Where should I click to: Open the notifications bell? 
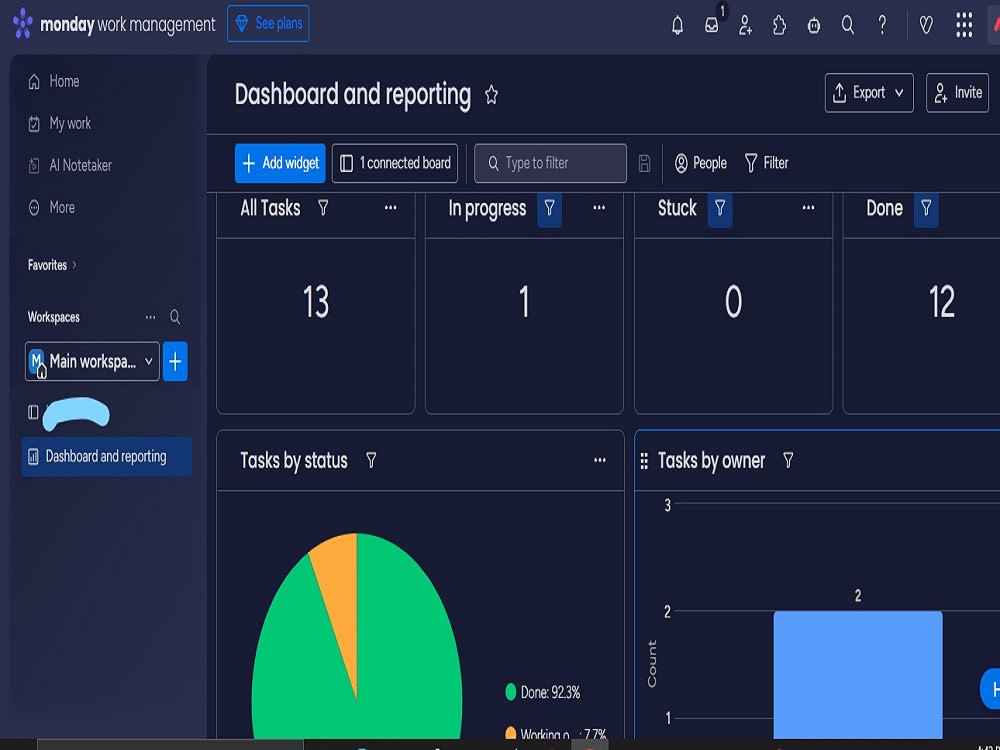(x=677, y=25)
